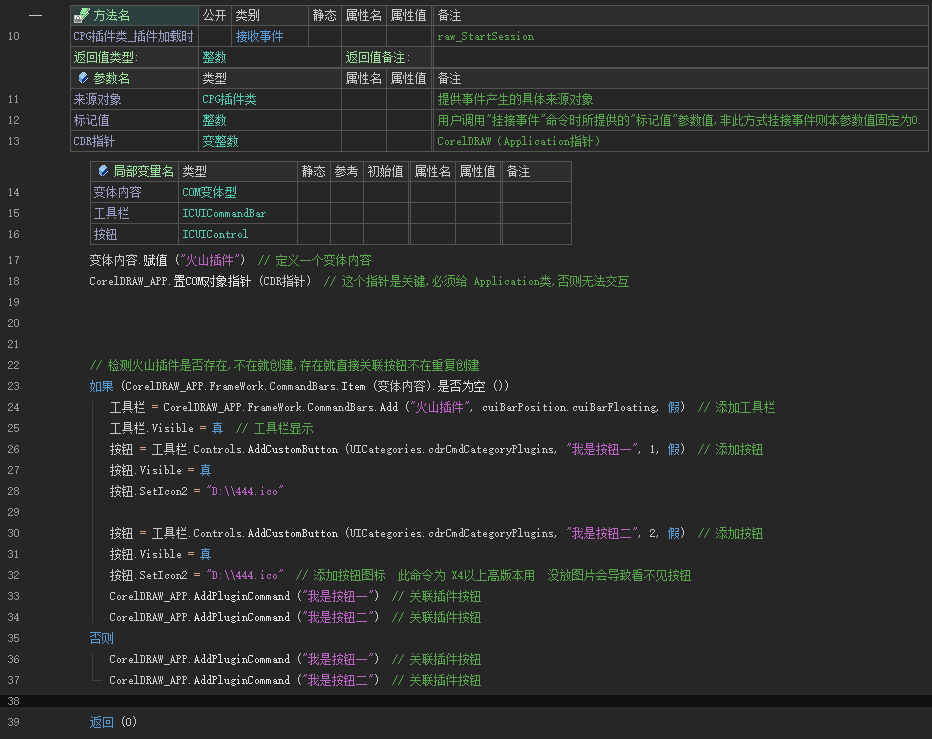
Task: Click the CDR指针 parameter name cell
Action: point(94,141)
